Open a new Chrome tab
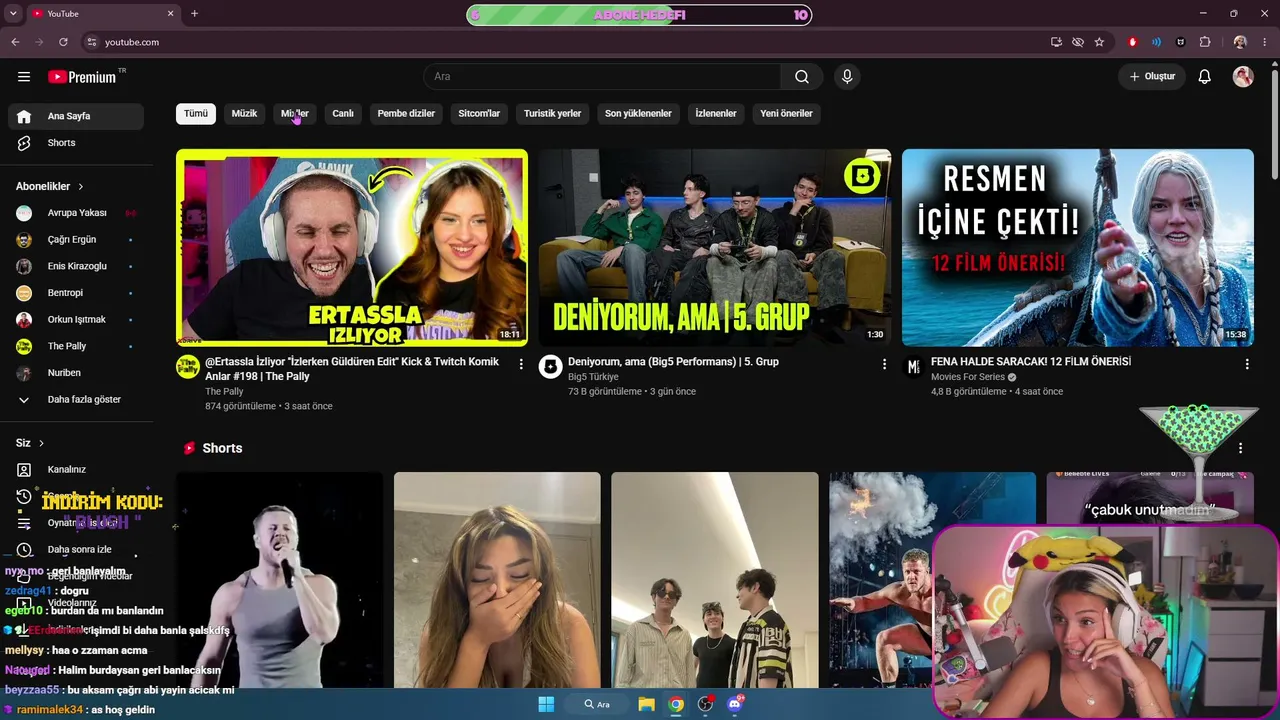The height and width of the screenshot is (720, 1280). click(194, 13)
